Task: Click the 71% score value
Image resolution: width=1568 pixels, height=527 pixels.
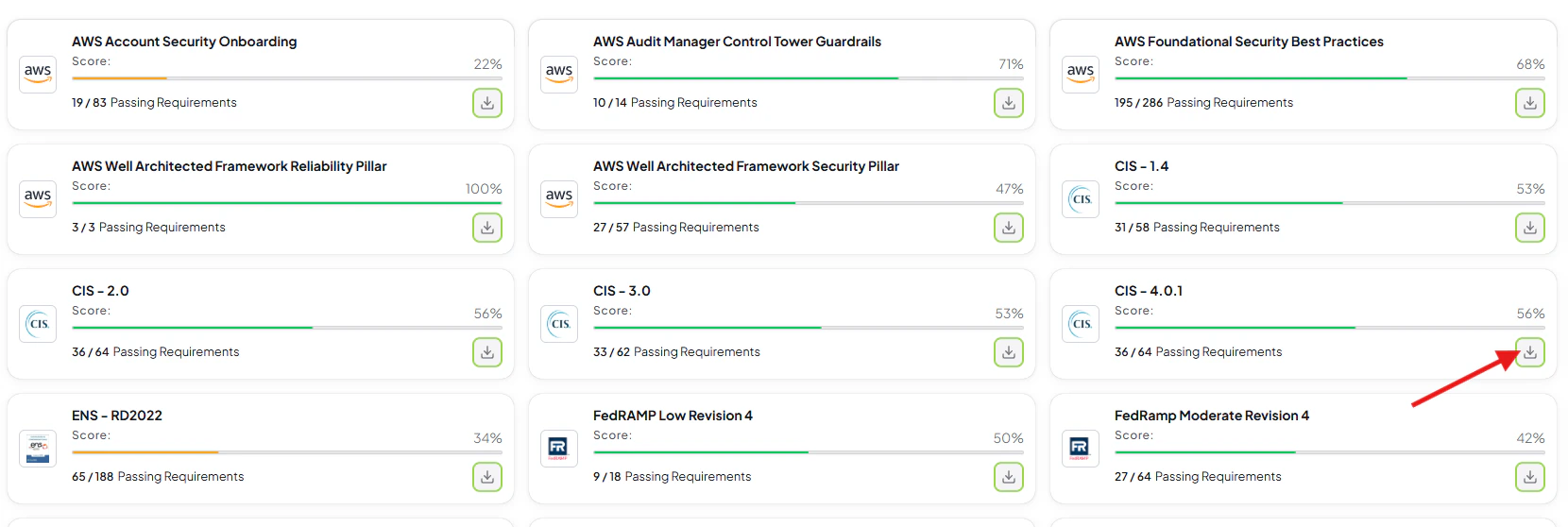Action: click(1011, 64)
